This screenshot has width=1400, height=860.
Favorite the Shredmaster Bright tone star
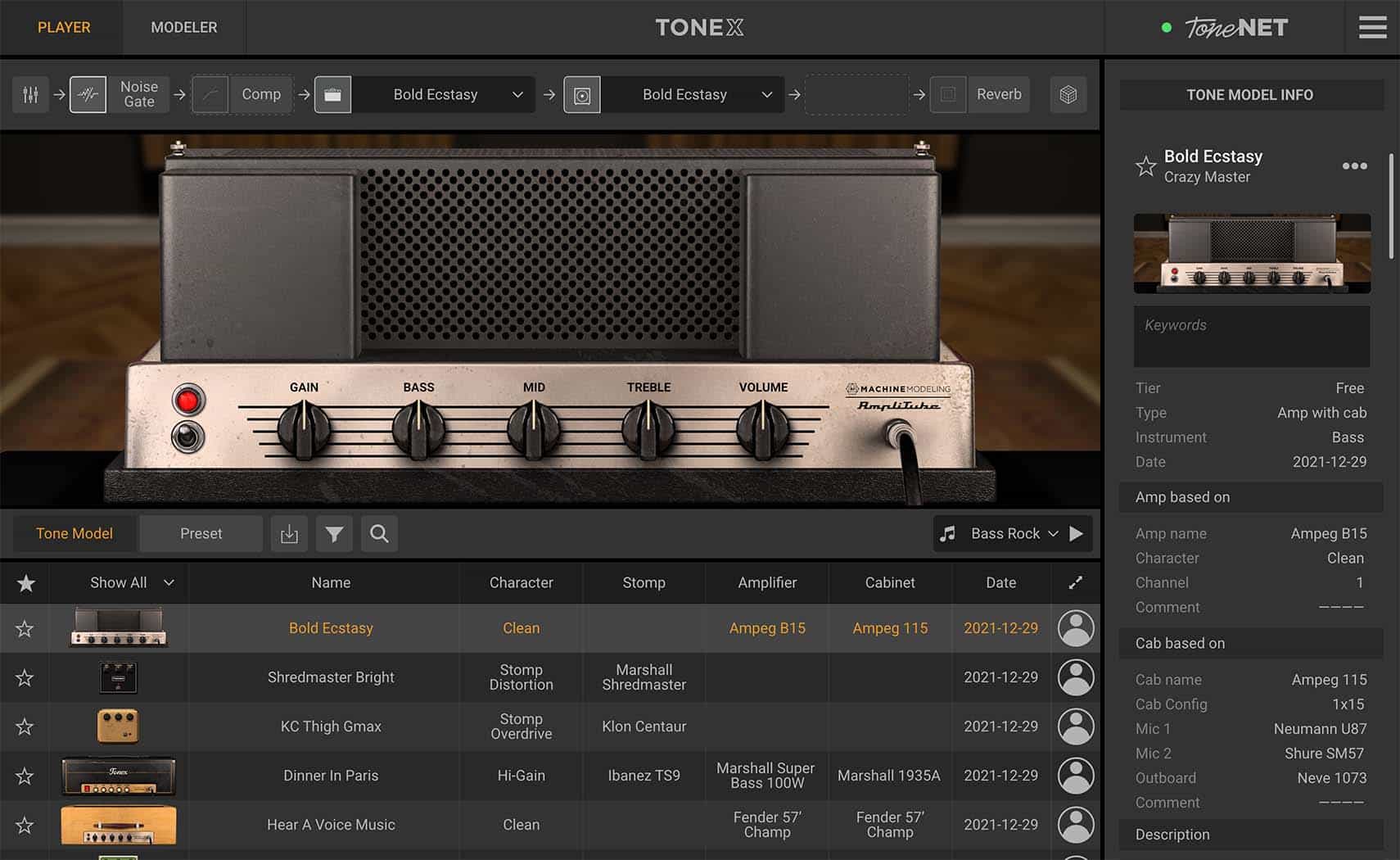pyautogui.click(x=25, y=678)
